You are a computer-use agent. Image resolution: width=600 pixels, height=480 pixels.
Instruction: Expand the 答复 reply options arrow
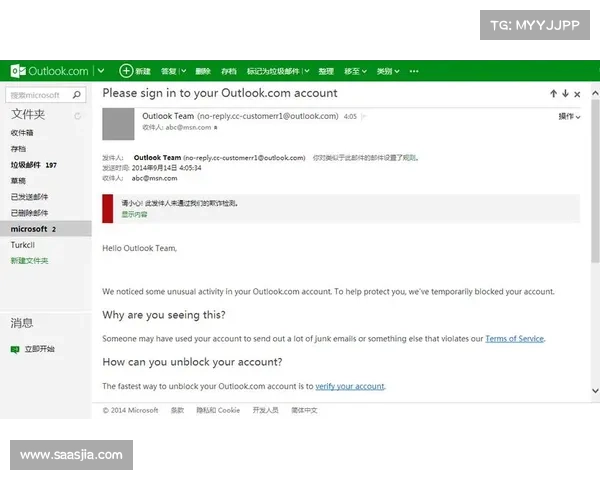(x=184, y=71)
